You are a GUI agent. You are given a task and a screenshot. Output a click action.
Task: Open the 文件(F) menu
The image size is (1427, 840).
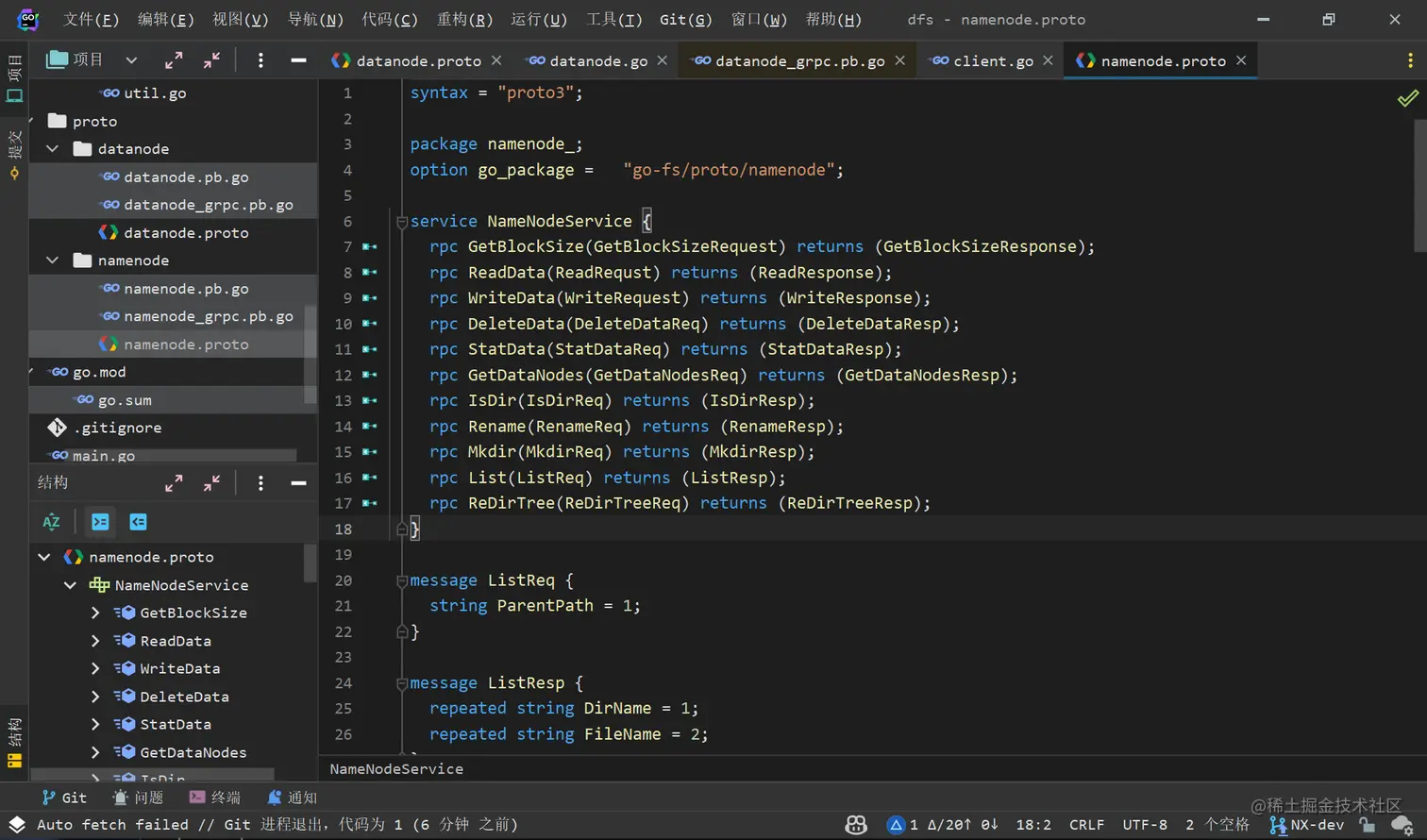coord(92,19)
